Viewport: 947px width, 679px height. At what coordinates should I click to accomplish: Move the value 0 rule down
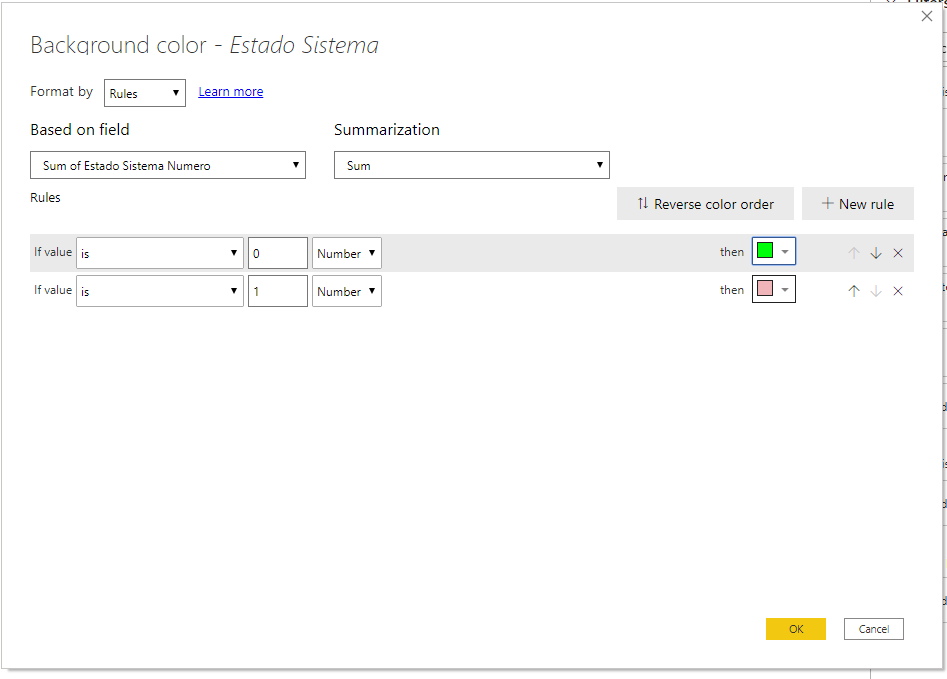[876, 253]
